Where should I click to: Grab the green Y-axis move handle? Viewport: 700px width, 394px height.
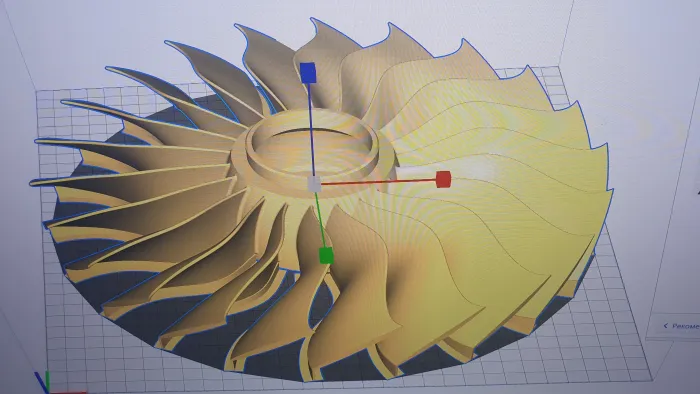pos(326,256)
